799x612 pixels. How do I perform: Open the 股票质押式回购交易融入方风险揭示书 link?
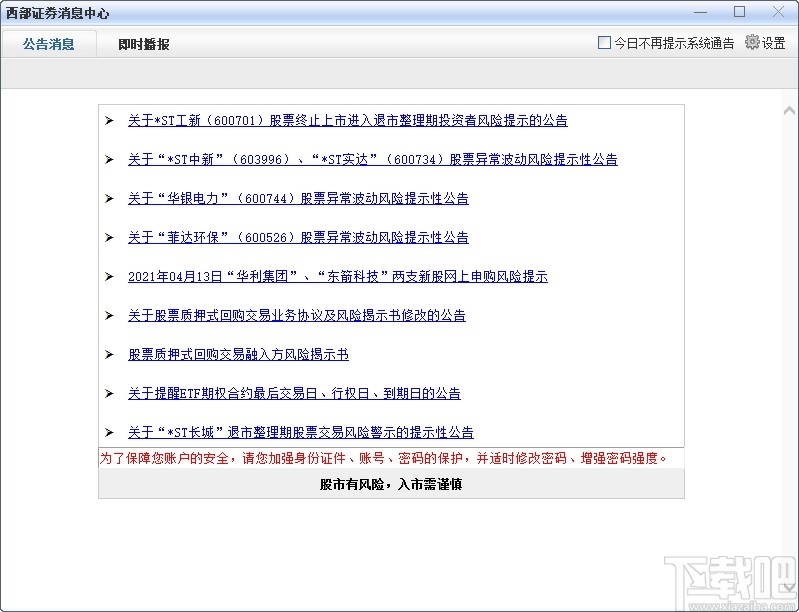(238, 355)
